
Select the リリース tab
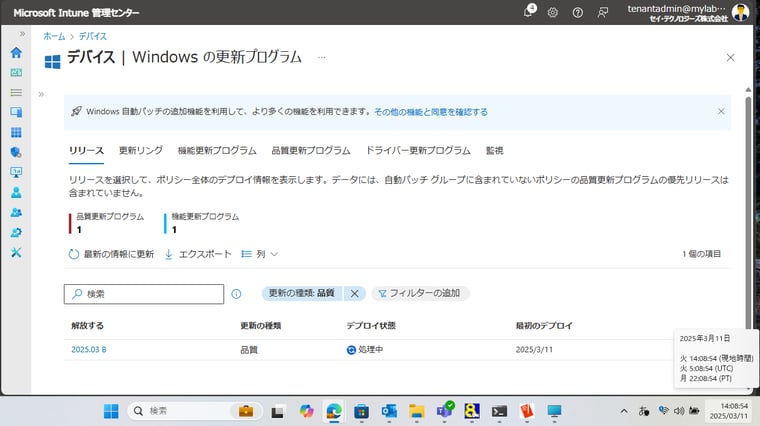pyautogui.click(x=86, y=151)
